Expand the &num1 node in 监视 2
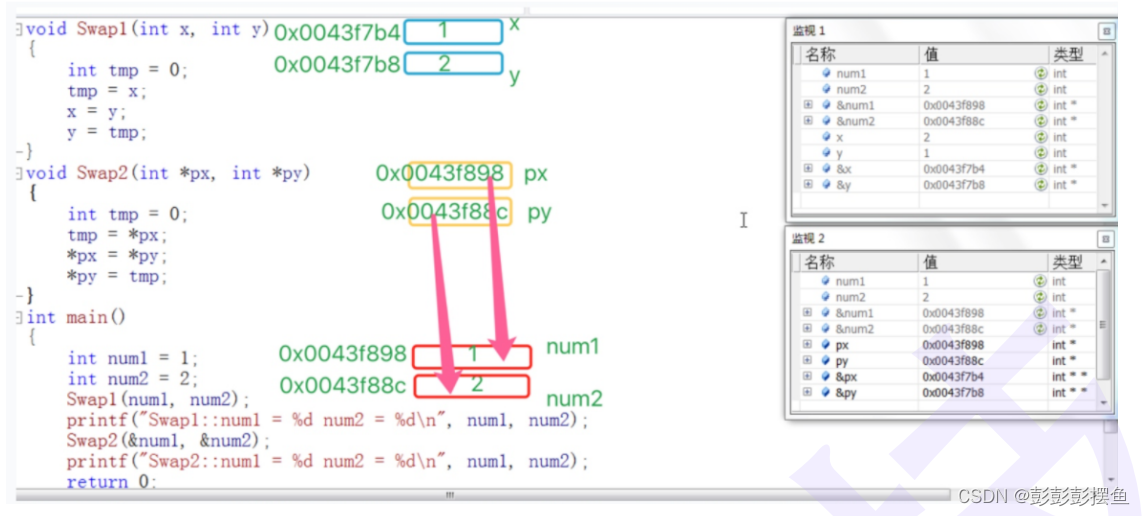1145x516 pixels. coord(807,313)
